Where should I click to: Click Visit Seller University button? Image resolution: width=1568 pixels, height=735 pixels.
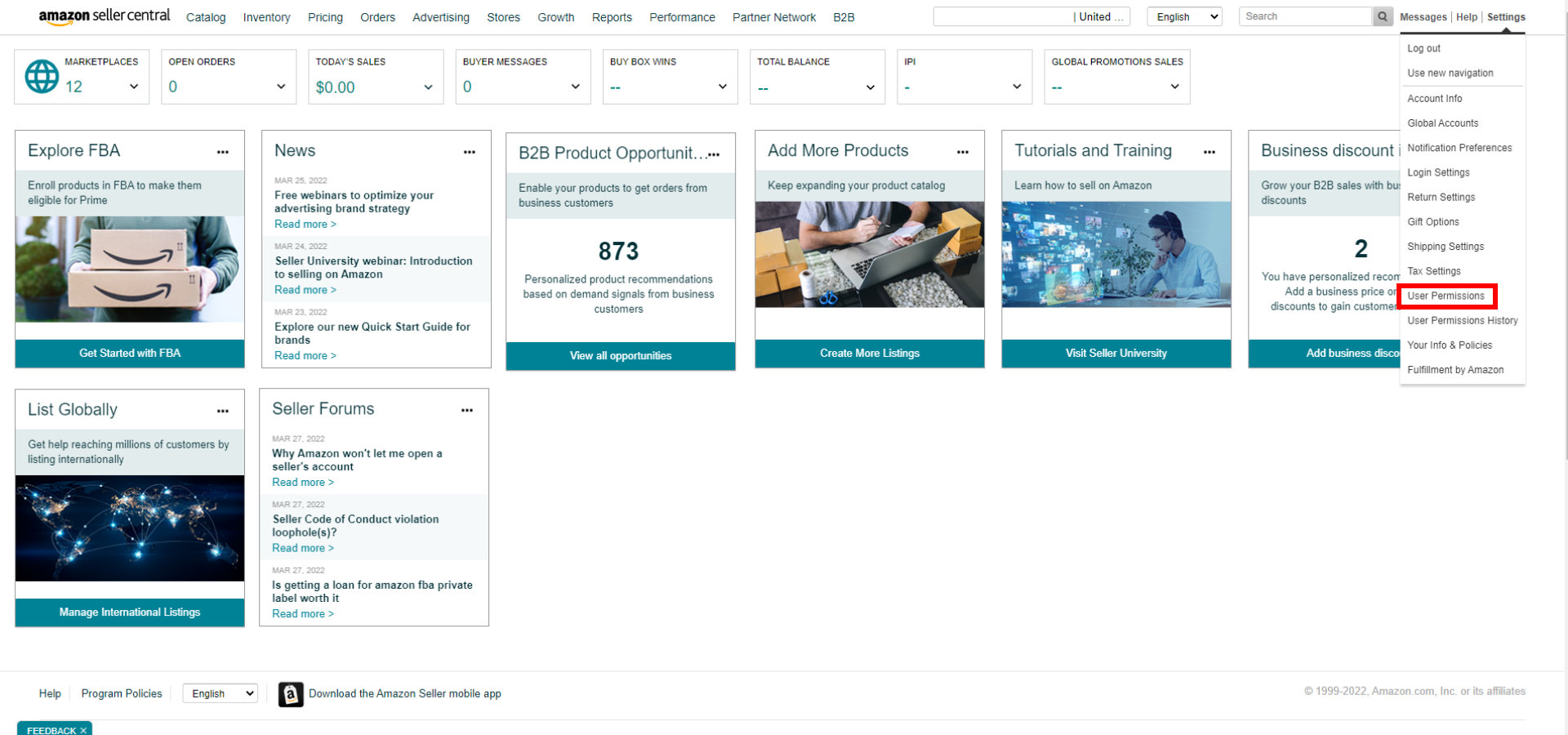(x=1116, y=353)
